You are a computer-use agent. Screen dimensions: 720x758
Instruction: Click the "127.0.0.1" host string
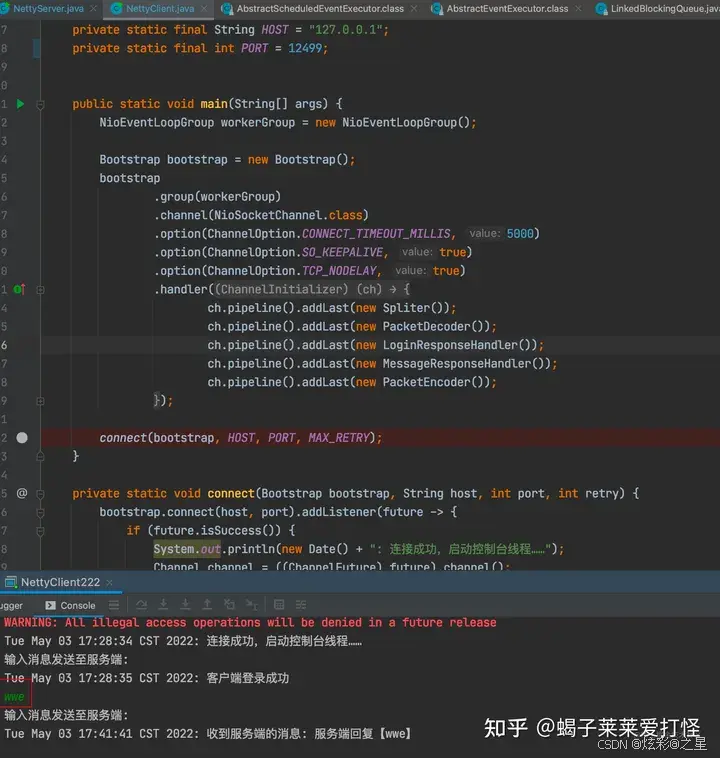click(345, 30)
